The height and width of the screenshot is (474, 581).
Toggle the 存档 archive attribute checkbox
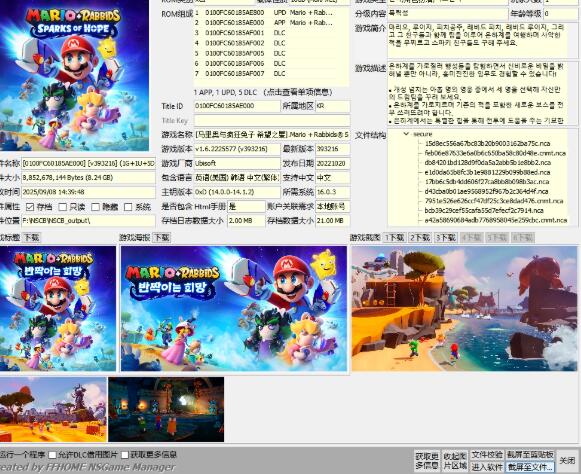[x=30, y=207]
